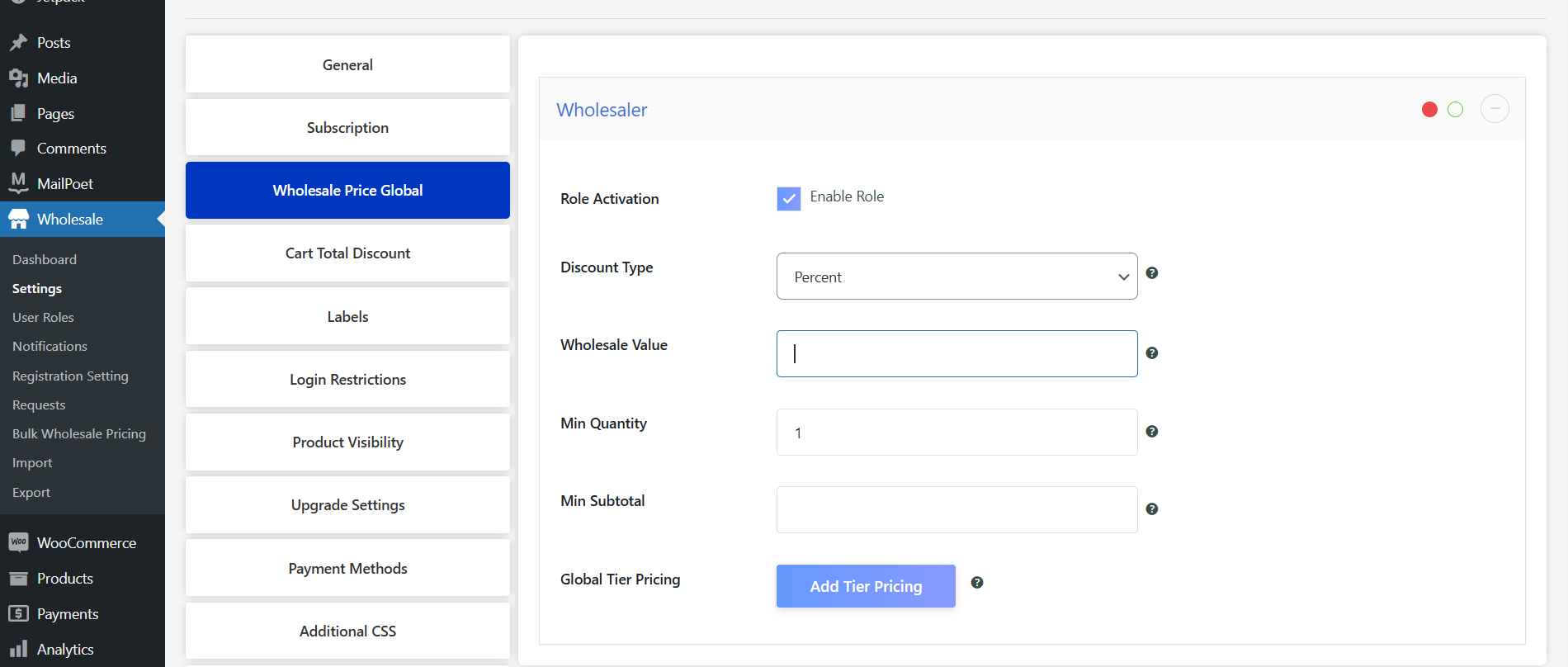Viewport: 1568px width, 667px height.
Task: Open the Export submenu item
Action: tap(31, 492)
